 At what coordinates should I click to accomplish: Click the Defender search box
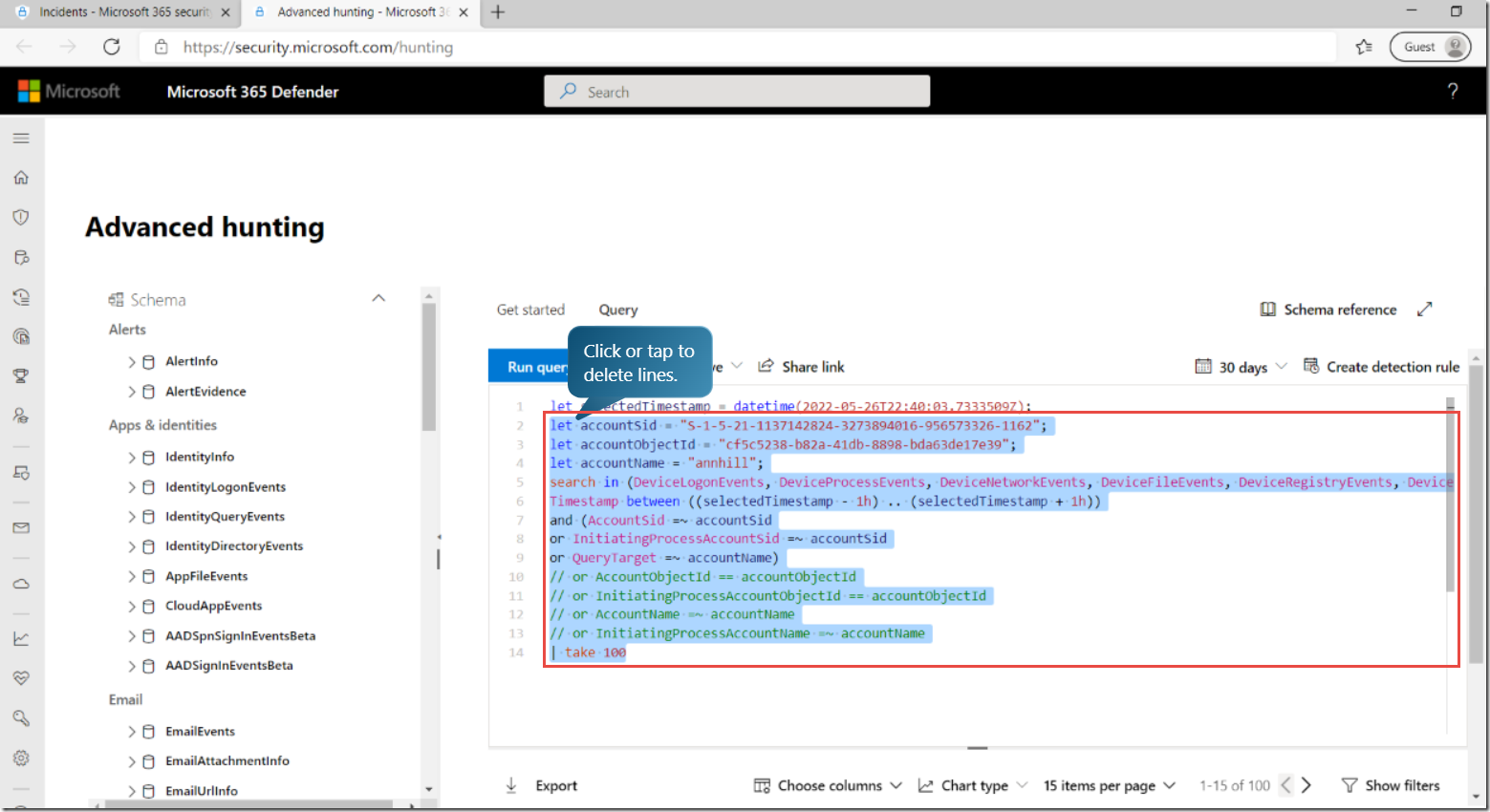coord(737,92)
